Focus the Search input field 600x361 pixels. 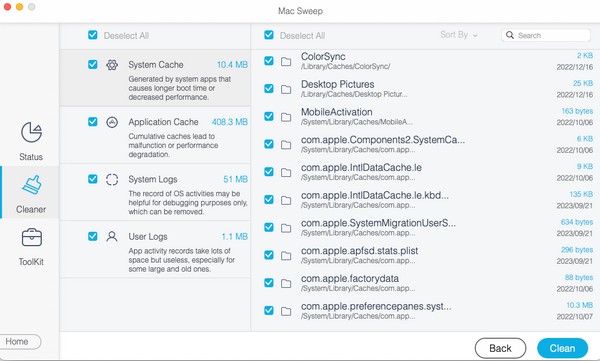[x=546, y=35]
